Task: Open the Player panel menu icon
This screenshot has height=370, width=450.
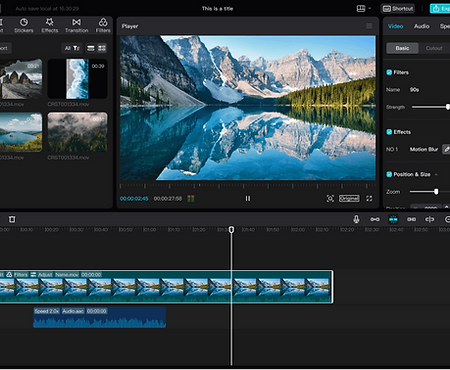Action: [x=369, y=26]
